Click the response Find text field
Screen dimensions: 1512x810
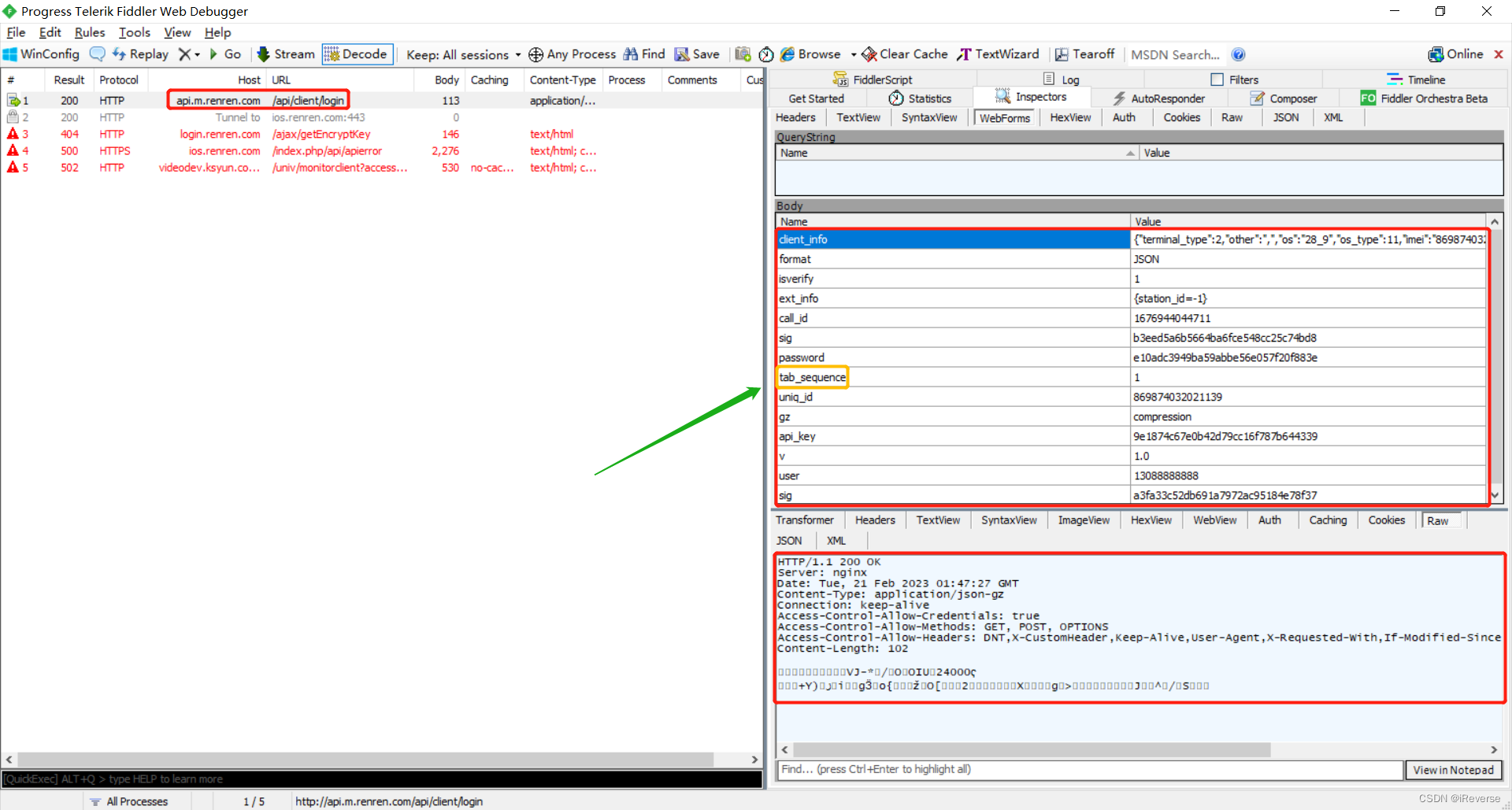tap(1091, 769)
